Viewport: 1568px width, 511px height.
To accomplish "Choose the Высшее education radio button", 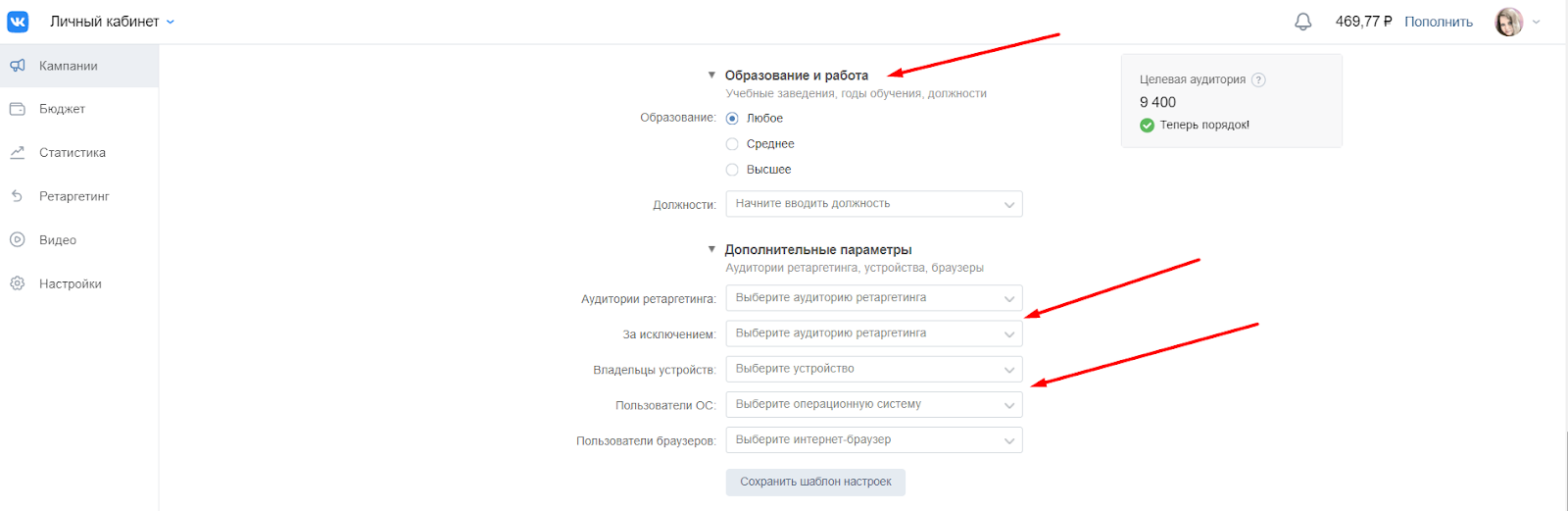I will pyautogui.click(x=732, y=170).
